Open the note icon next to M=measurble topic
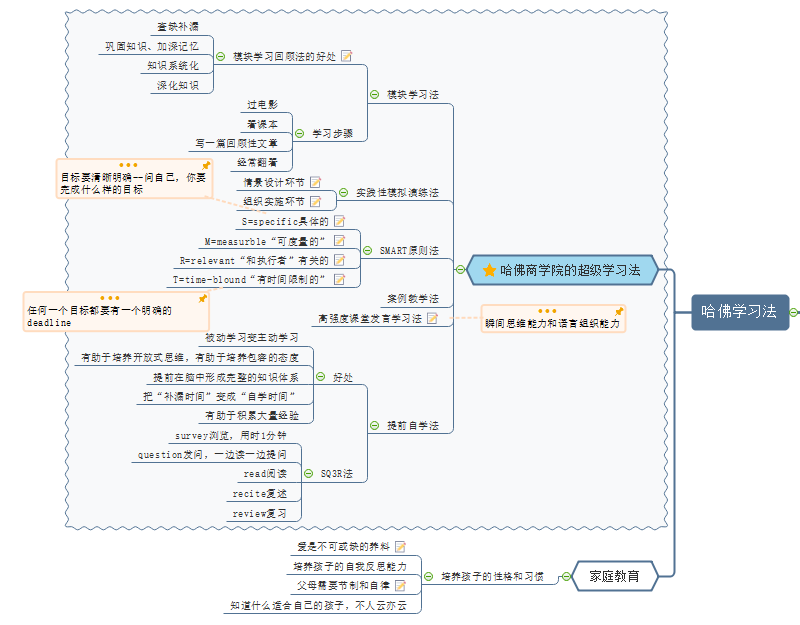This screenshot has width=800, height=625. pyautogui.click(x=339, y=240)
